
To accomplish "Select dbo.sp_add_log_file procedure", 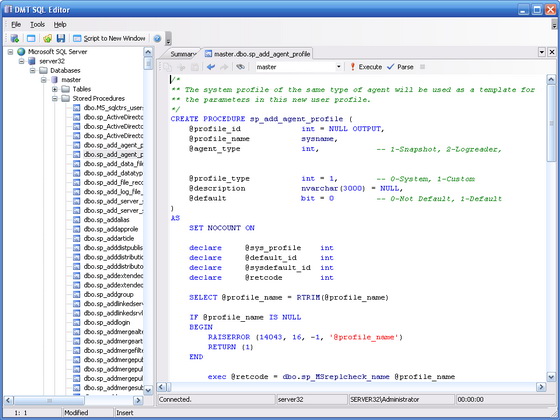I will [x=113, y=192].
